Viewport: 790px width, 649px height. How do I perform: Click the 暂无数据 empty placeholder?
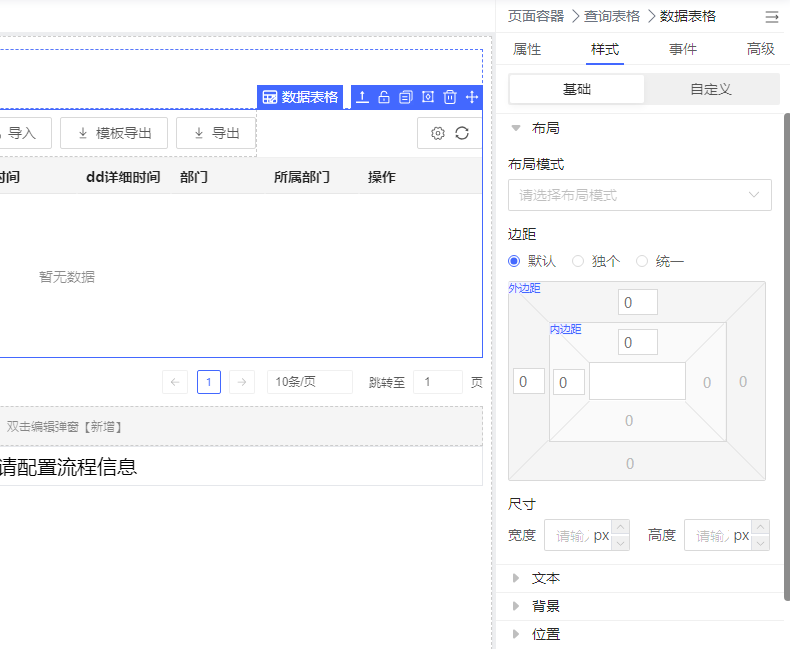coord(67,277)
